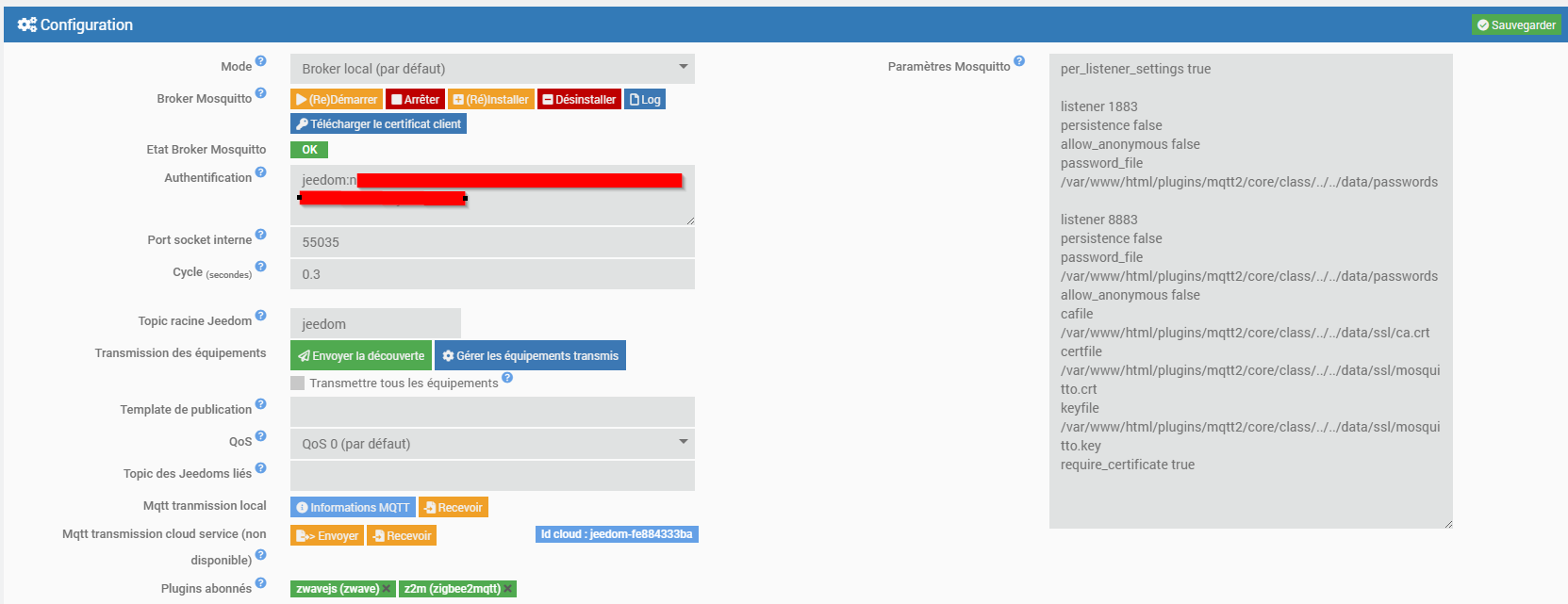Click Envoyer la découverte button

pyautogui.click(x=361, y=355)
